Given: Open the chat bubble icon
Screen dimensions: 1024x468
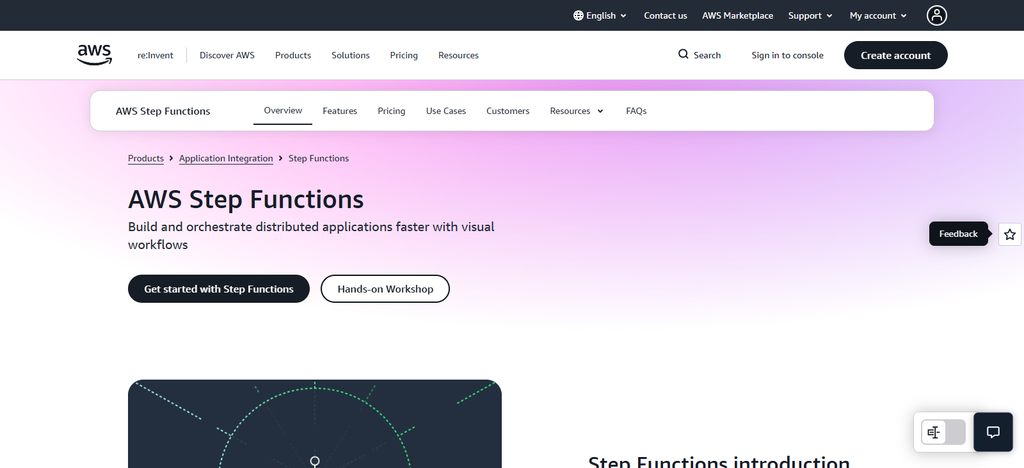Looking at the screenshot, I should [x=993, y=432].
